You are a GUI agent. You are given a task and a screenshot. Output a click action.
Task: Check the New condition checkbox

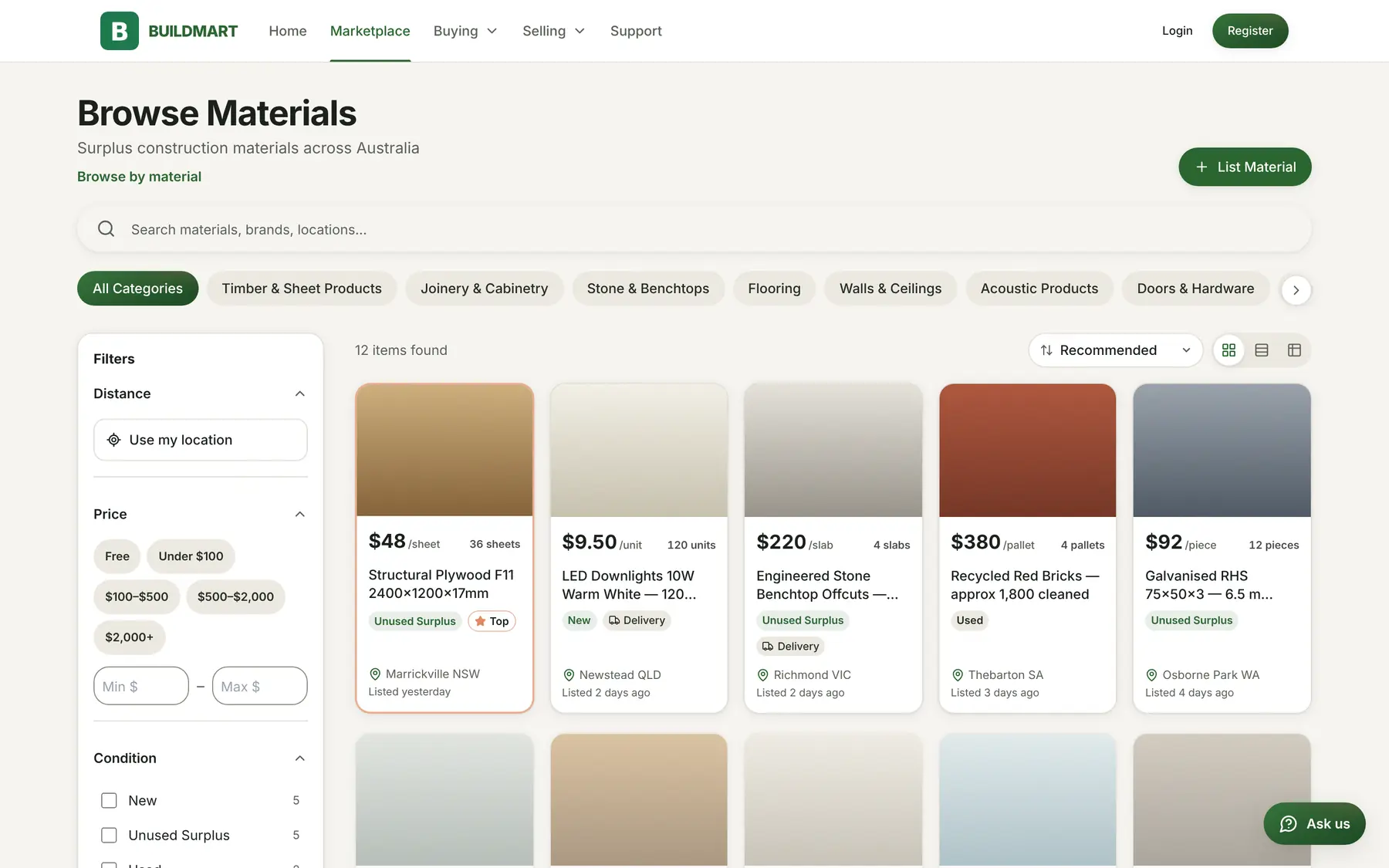coord(109,801)
